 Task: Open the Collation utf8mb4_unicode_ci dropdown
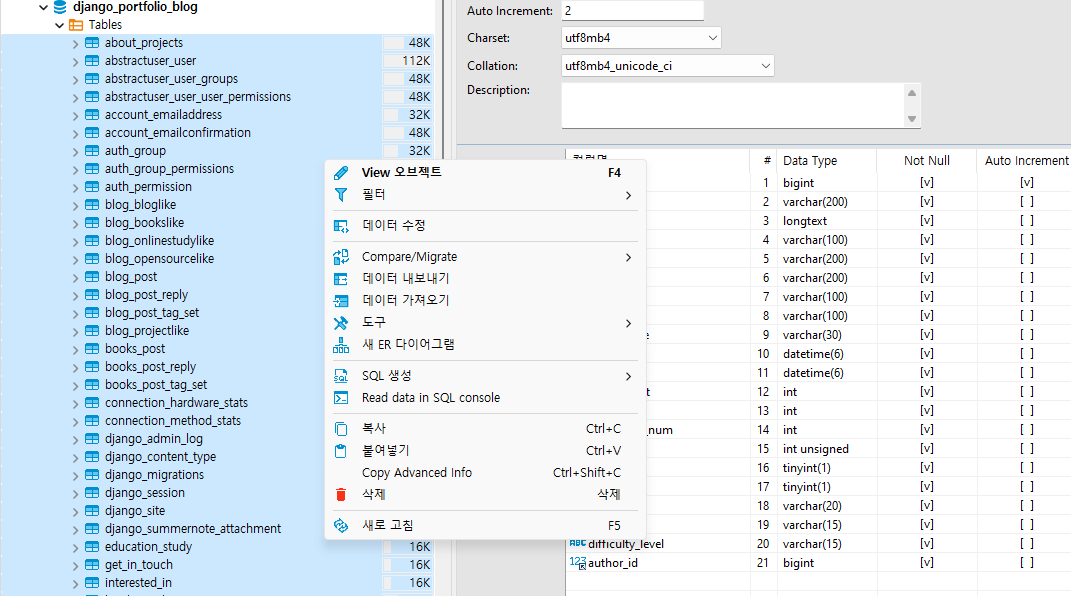coord(765,66)
